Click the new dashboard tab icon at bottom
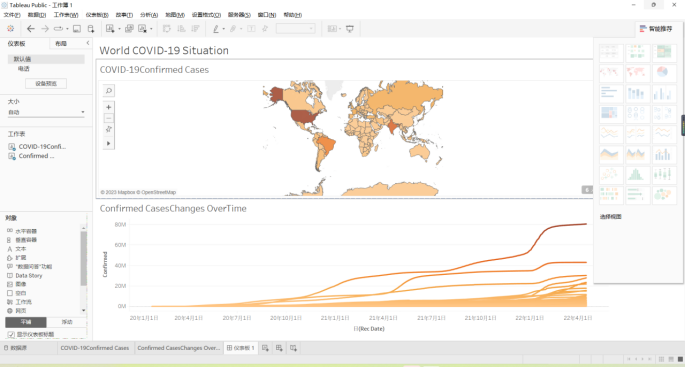The width and height of the screenshot is (686, 368). tap(279, 348)
